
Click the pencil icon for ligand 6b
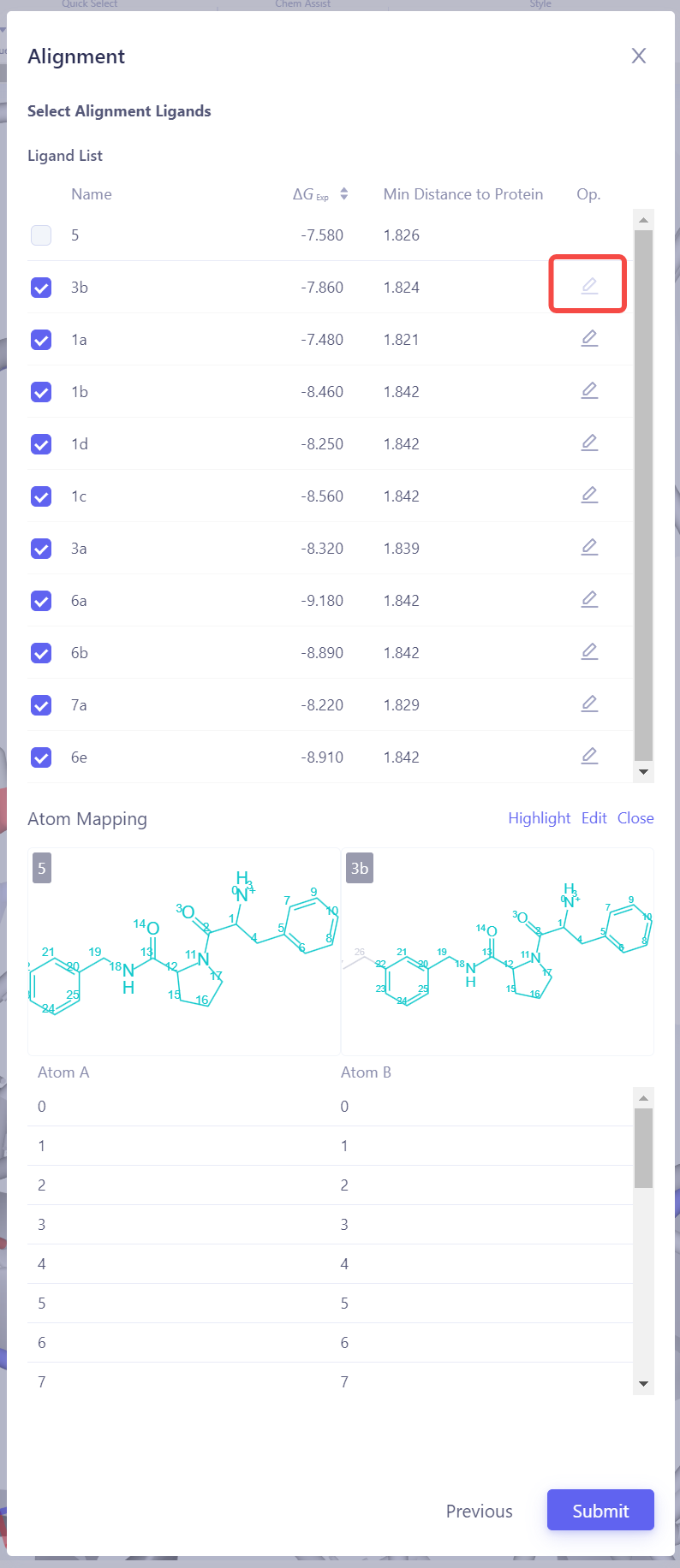[588, 651]
